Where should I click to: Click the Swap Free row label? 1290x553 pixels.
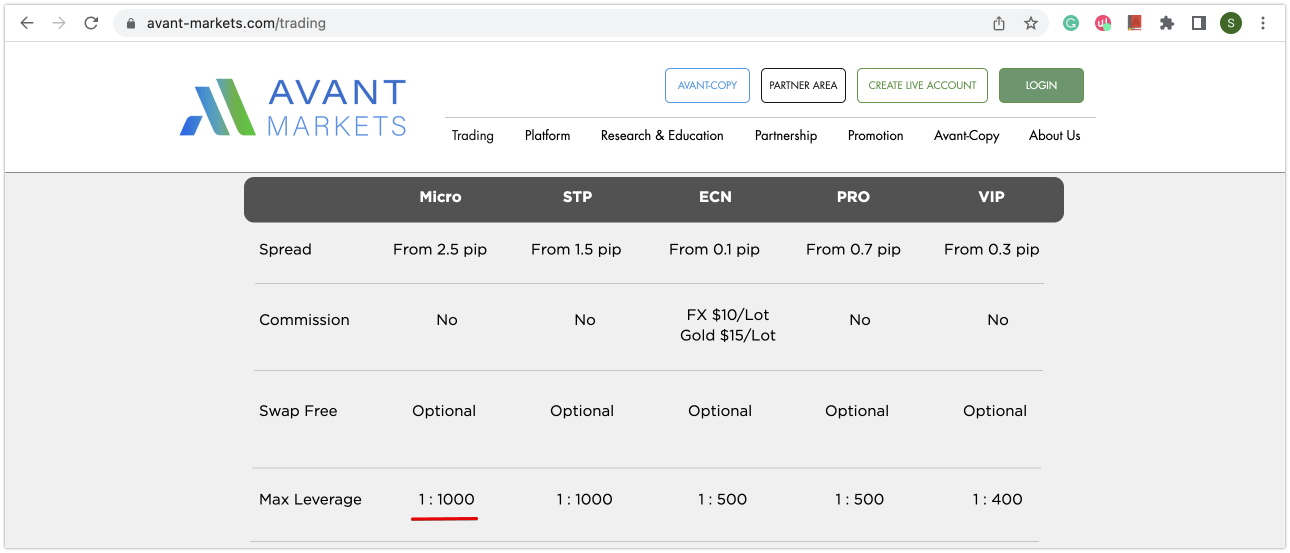[x=298, y=411]
